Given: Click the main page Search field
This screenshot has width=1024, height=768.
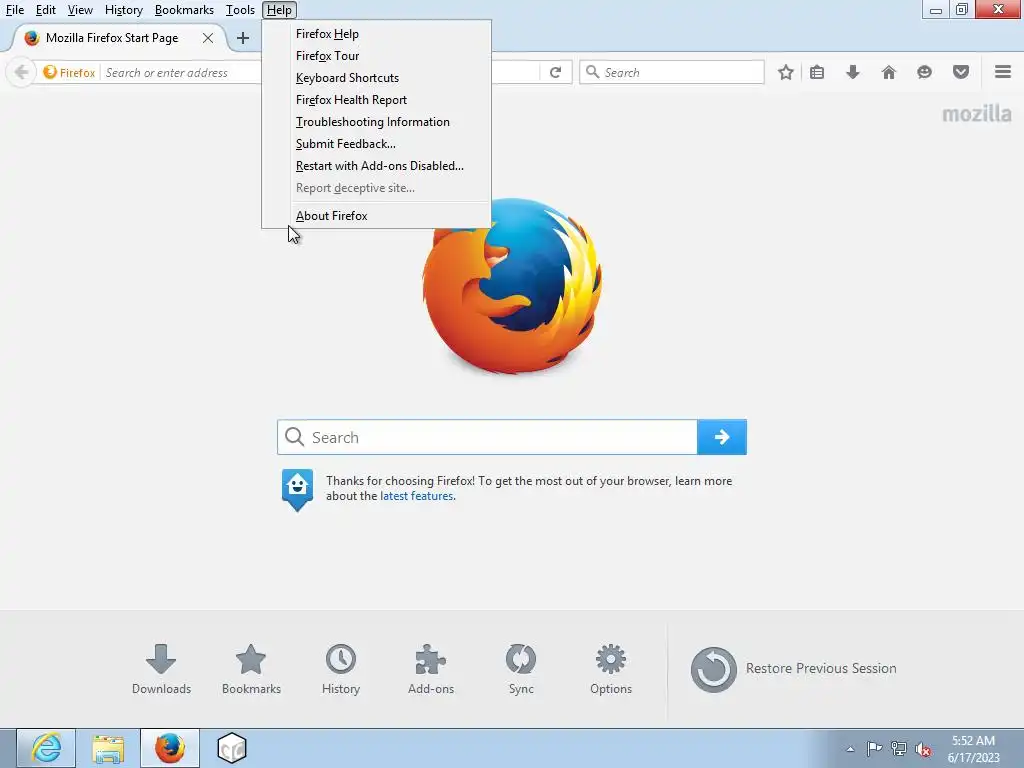Looking at the screenshot, I should (x=487, y=437).
